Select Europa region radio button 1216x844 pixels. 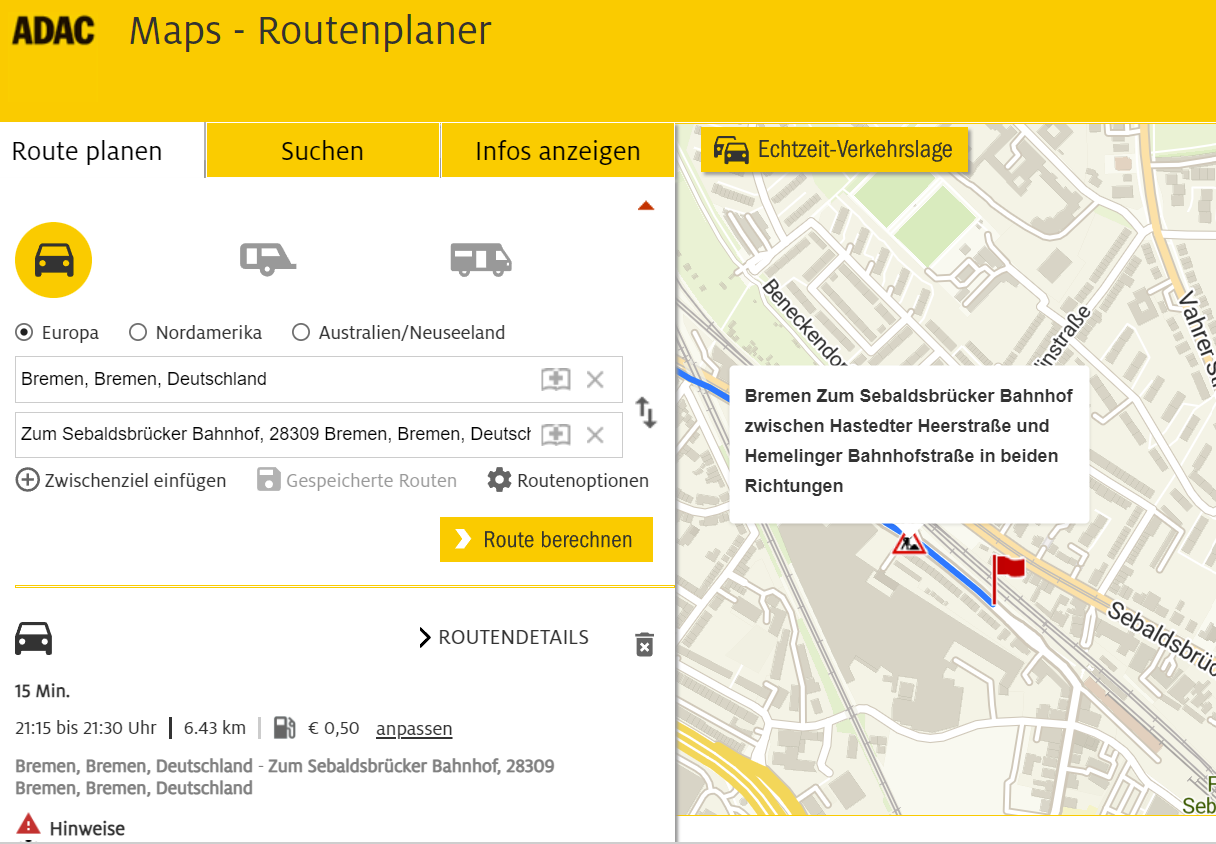point(24,332)
